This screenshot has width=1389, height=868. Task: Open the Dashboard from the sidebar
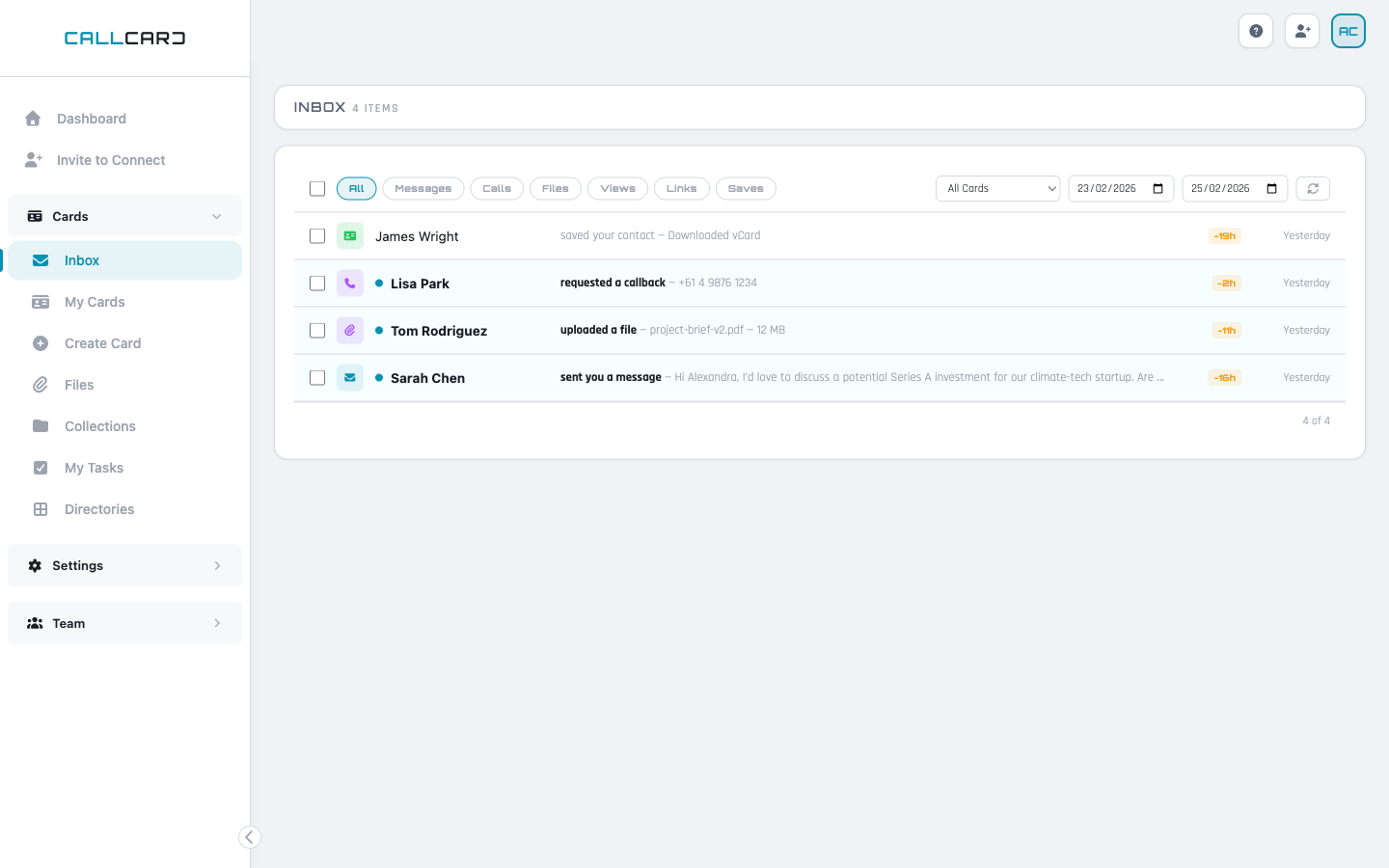pyautogui.click(x=92, y=119)
